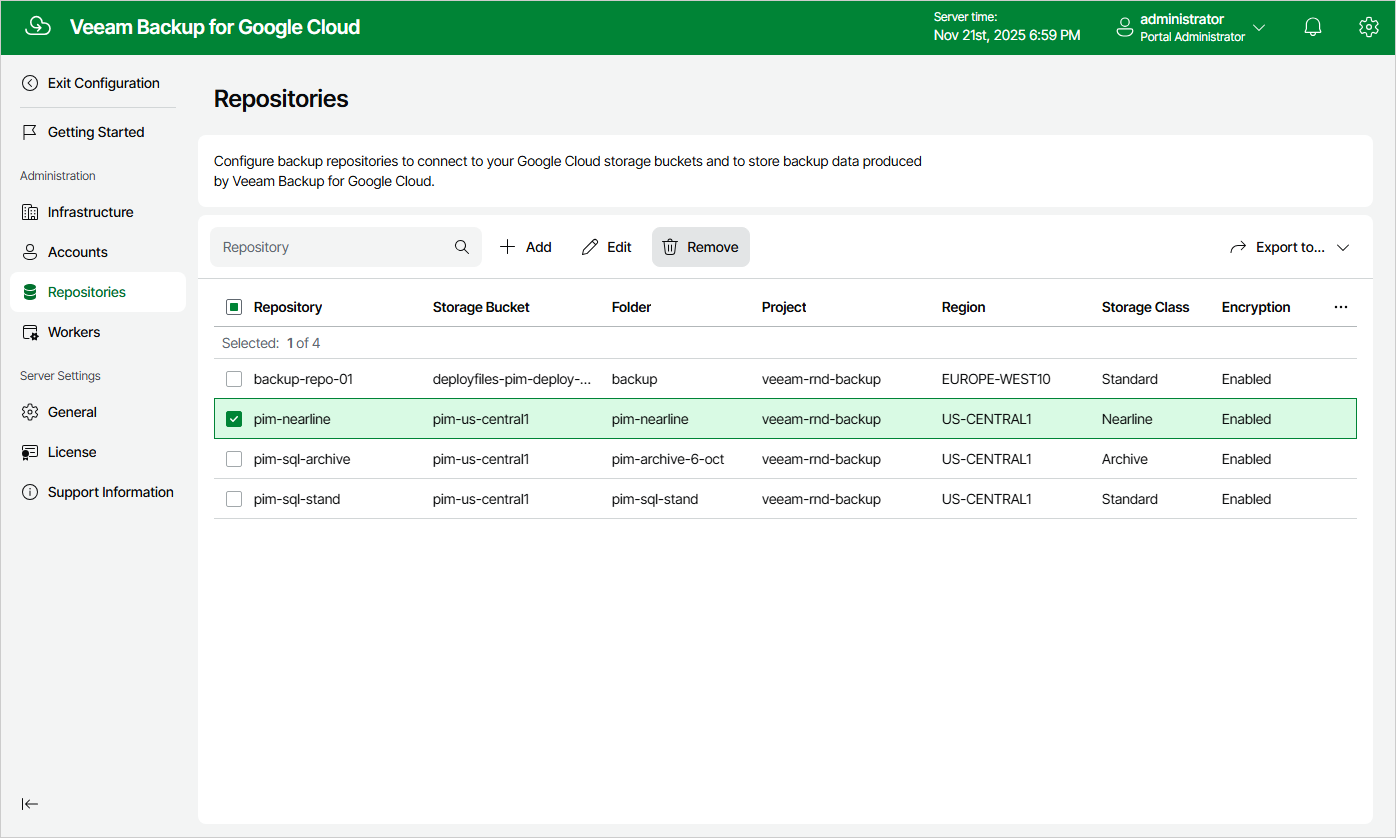Check the pim-sql-archive checkbox
The image size is (1396, 838).
point(234,459)
